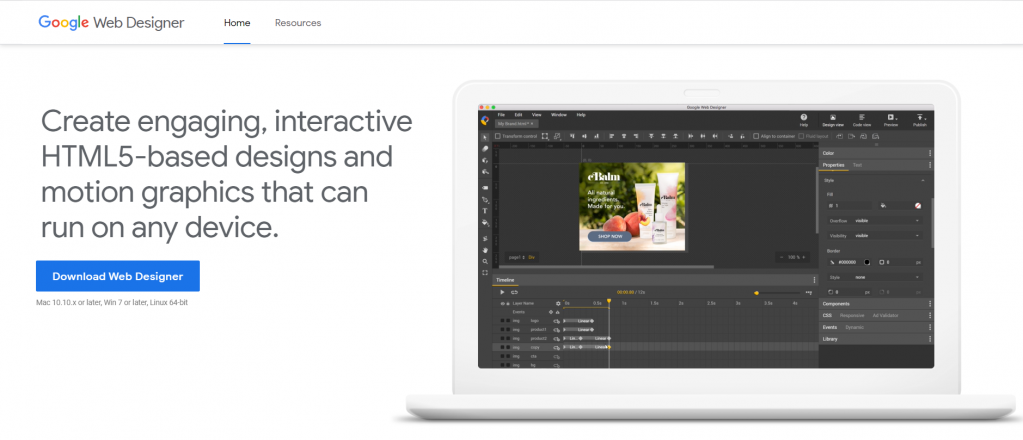Open the View menu in the app
1023x440 pixels.
point(536,115)
